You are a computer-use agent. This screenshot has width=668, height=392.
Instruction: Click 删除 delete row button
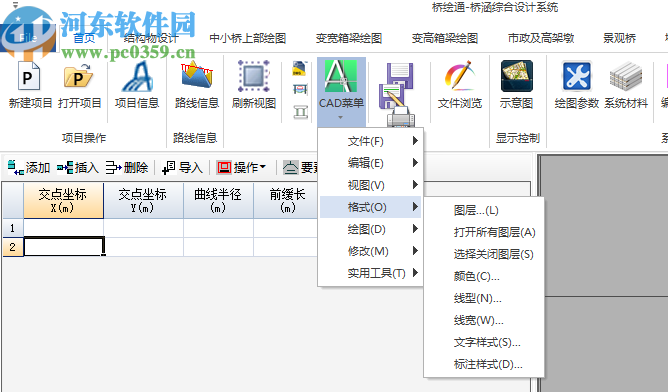pos(127,167)
